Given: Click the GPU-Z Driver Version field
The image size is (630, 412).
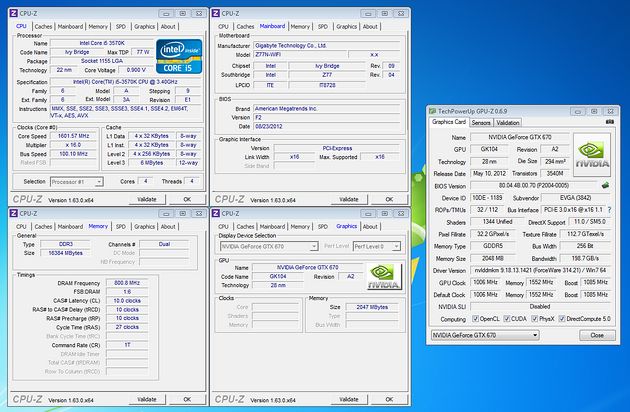Looking at the screenshot, I should click(540, 270).
